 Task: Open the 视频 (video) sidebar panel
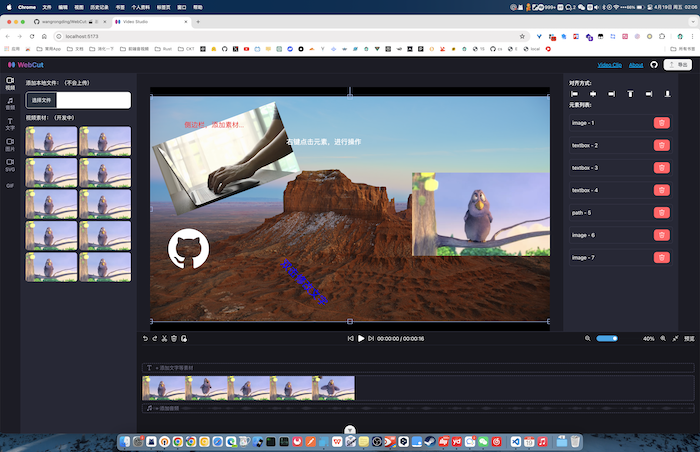[x=10, y=83]
